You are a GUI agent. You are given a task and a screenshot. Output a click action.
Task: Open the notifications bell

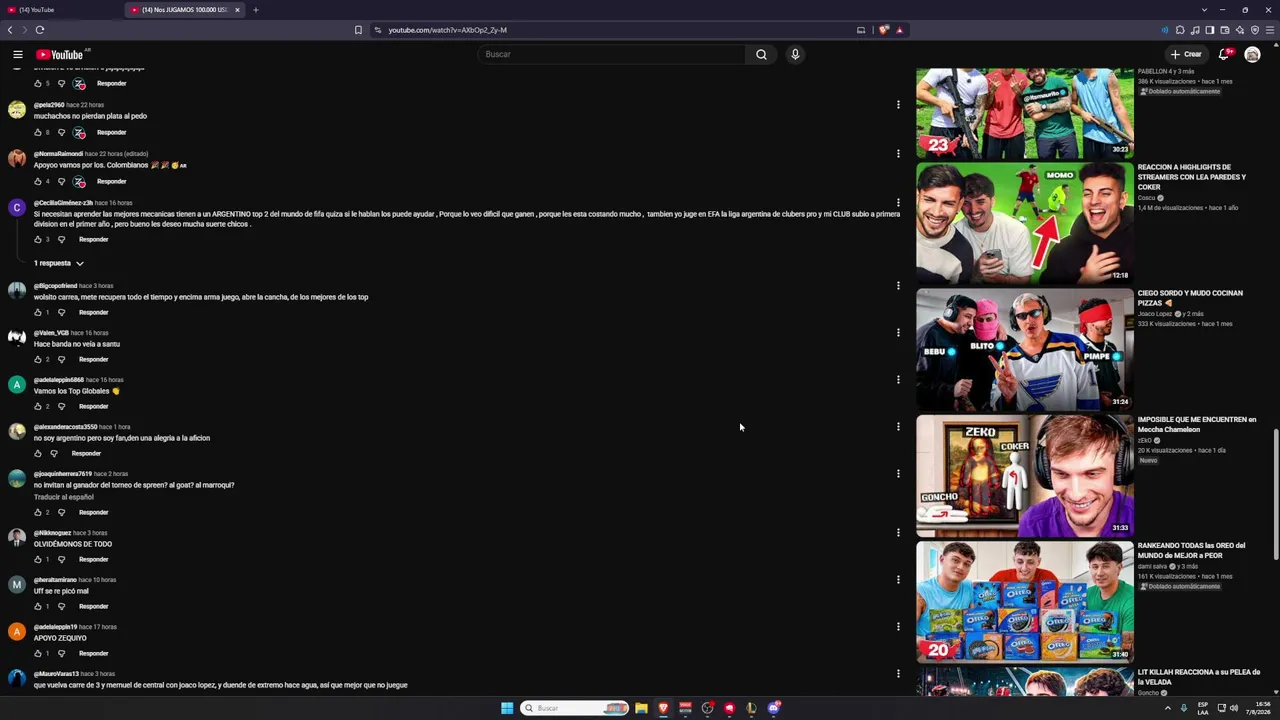coord(1223,54)
